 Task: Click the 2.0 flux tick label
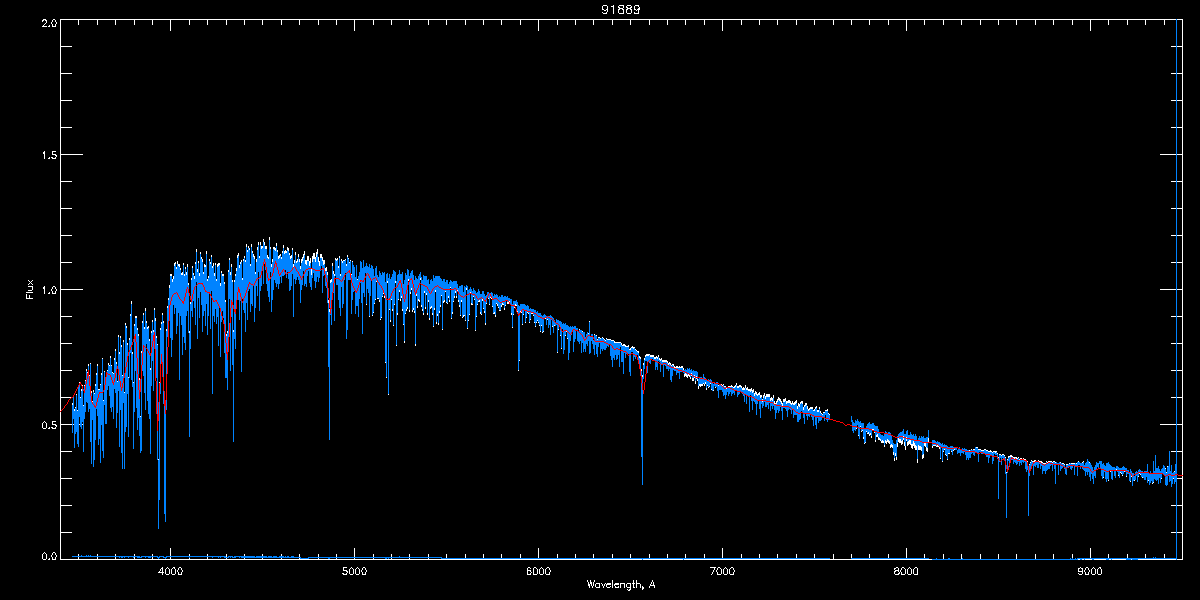click(48, 22)
